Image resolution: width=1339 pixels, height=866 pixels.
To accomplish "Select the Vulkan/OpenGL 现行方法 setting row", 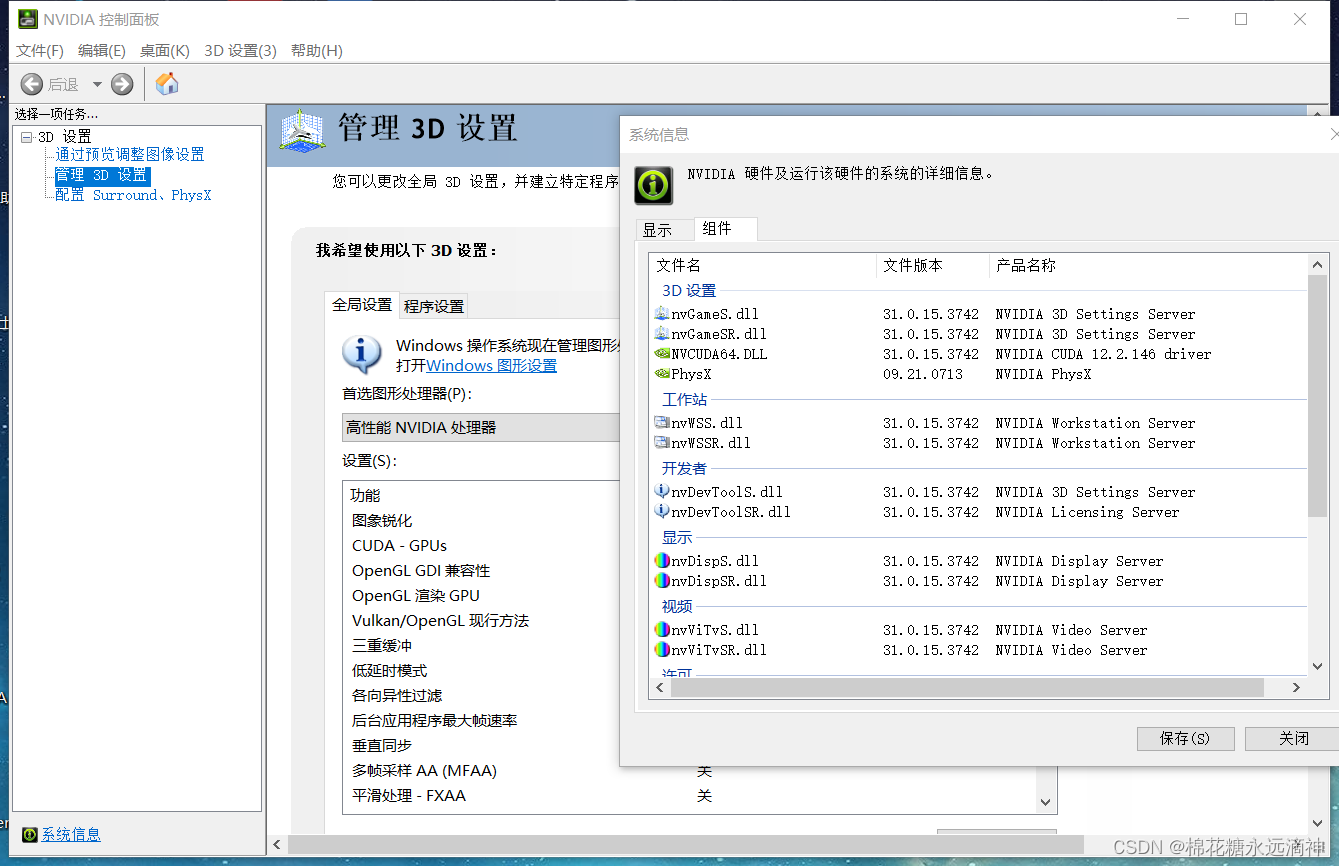I will tap(440, 621).
